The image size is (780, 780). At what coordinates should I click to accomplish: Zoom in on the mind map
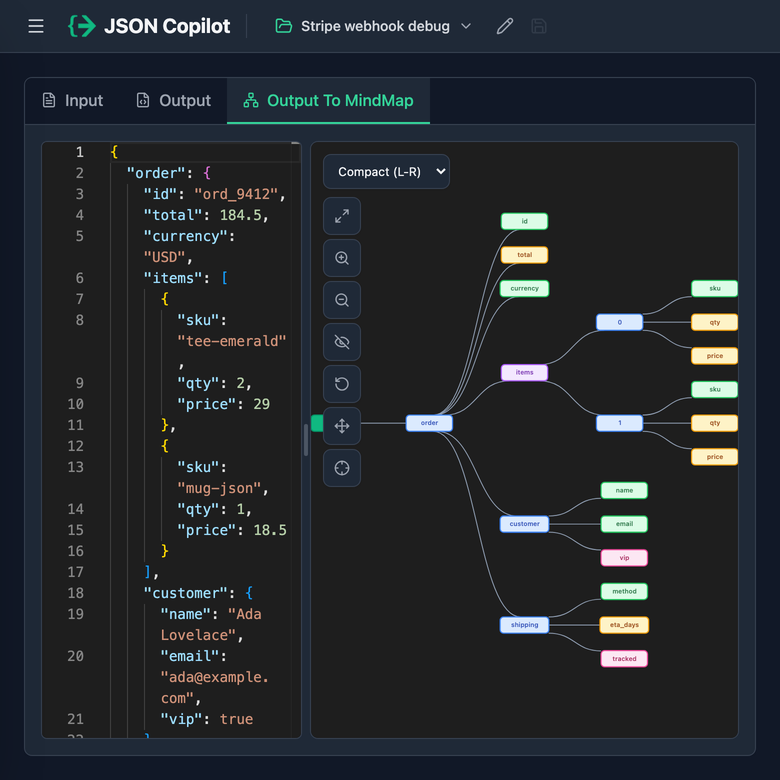(x=342, y=258)
